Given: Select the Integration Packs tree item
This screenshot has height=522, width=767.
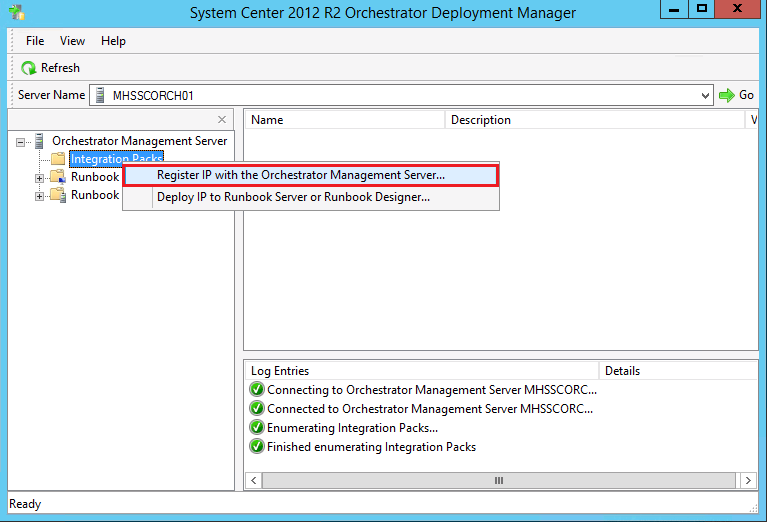Looking at the screenshot, I should [x=116, y=159].
